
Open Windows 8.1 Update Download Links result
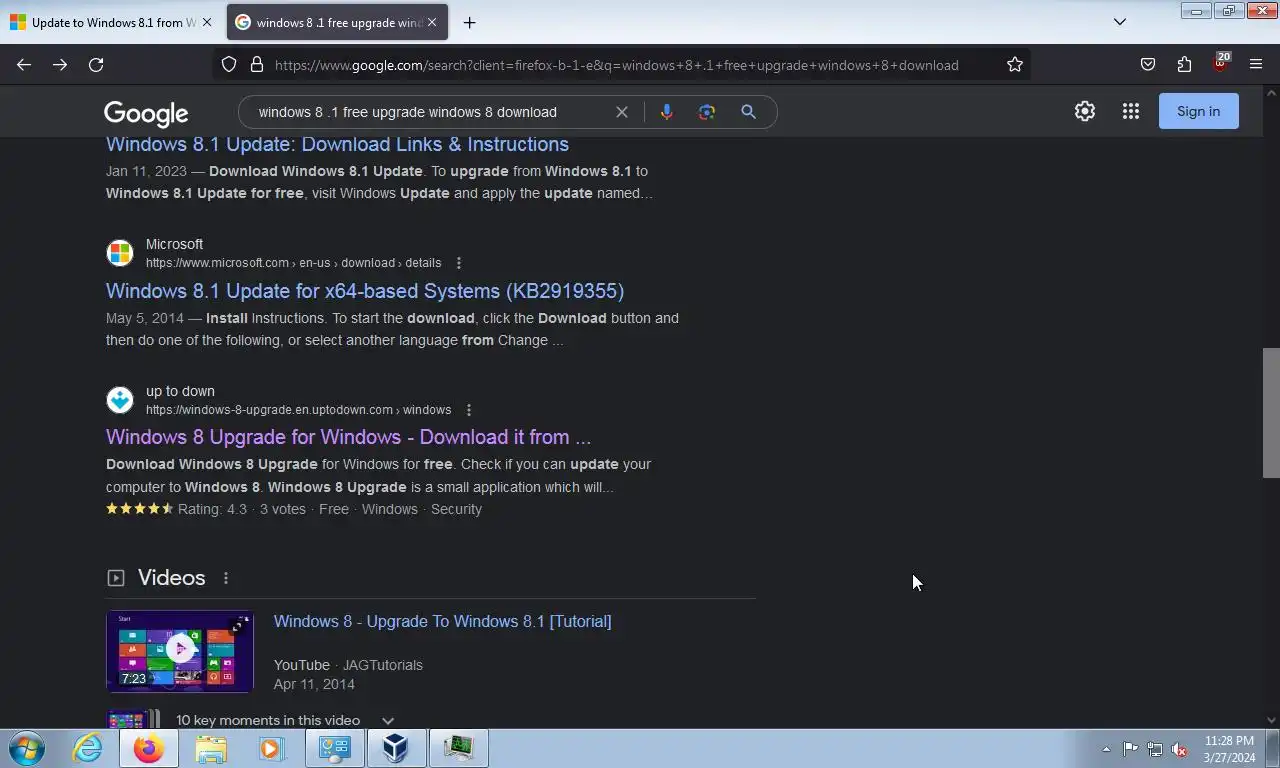[337, 144]
